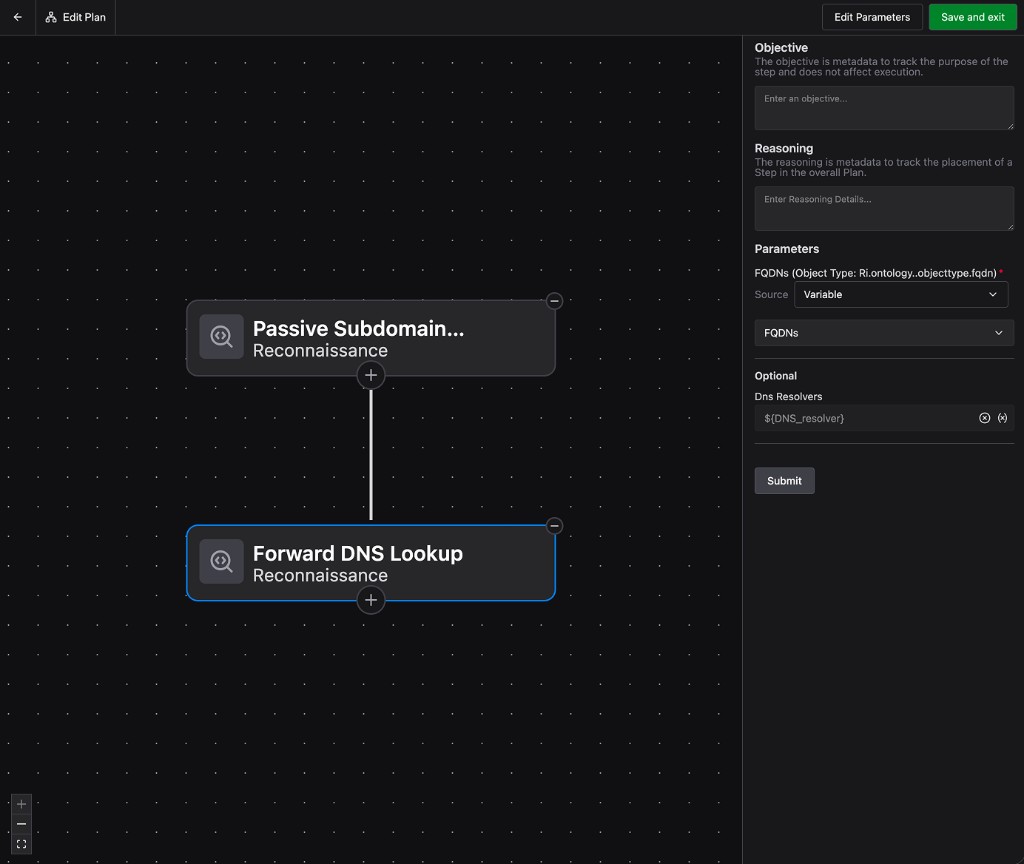Click the Edit Plan hierarchy icon
This screenshot has width=1024, height=864.
[x=51, y=17]
